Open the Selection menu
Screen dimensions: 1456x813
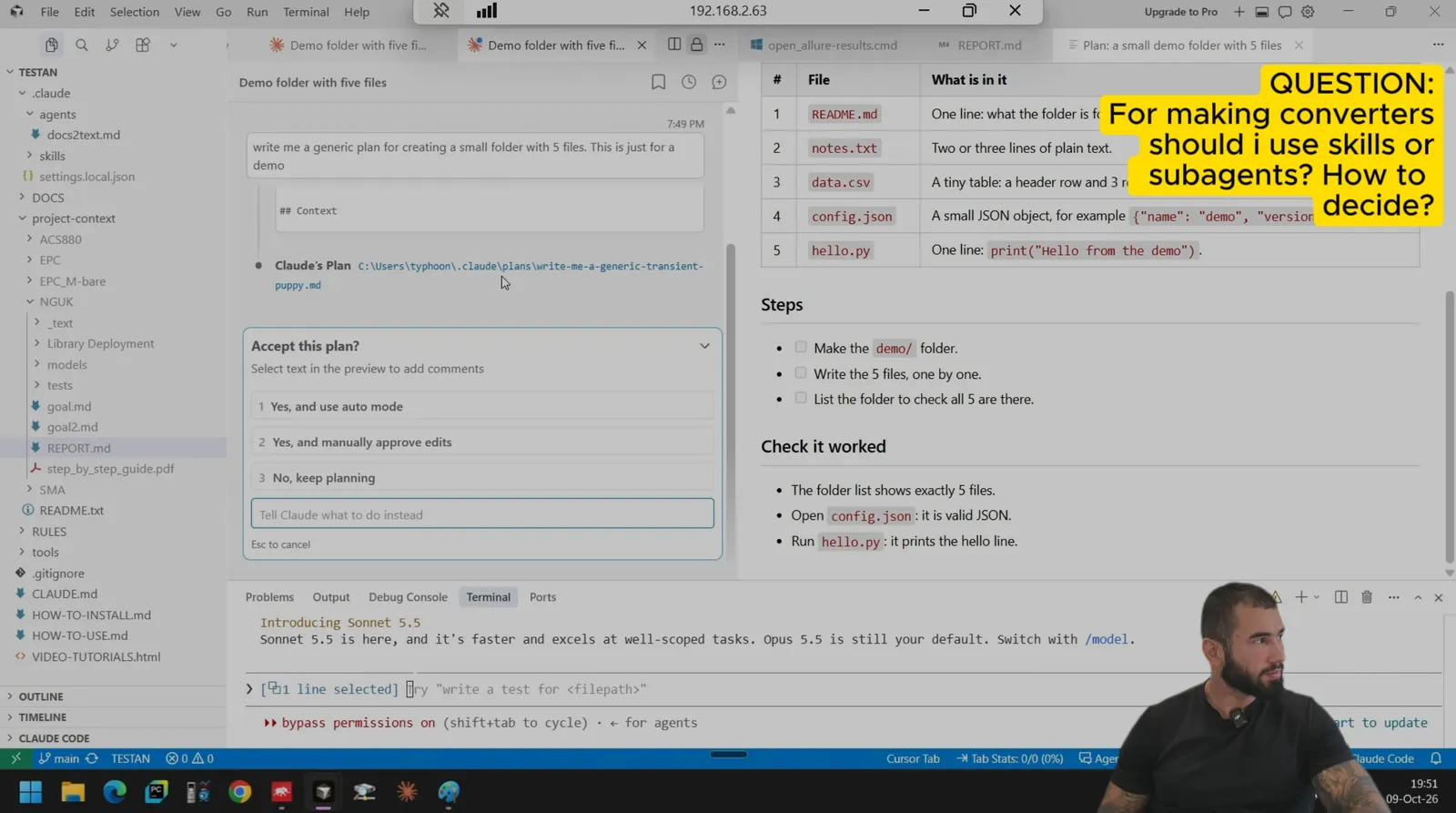135,12
